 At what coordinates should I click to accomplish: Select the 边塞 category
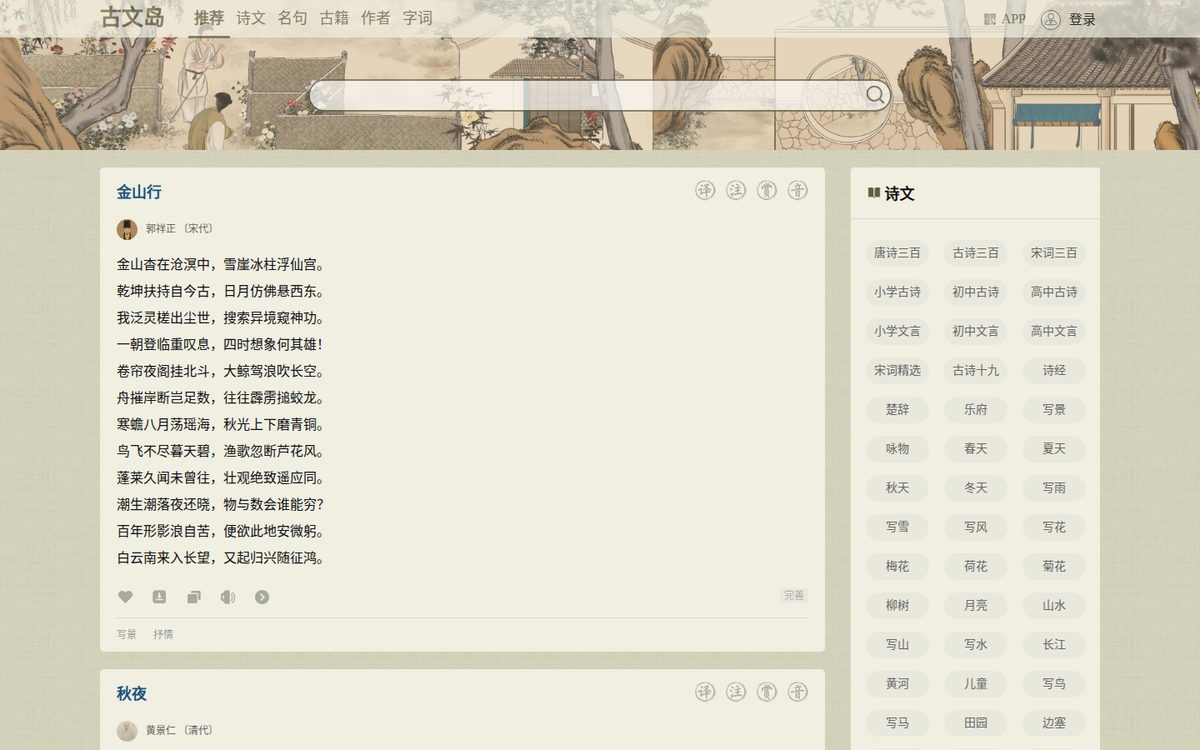coord(1054,723)
